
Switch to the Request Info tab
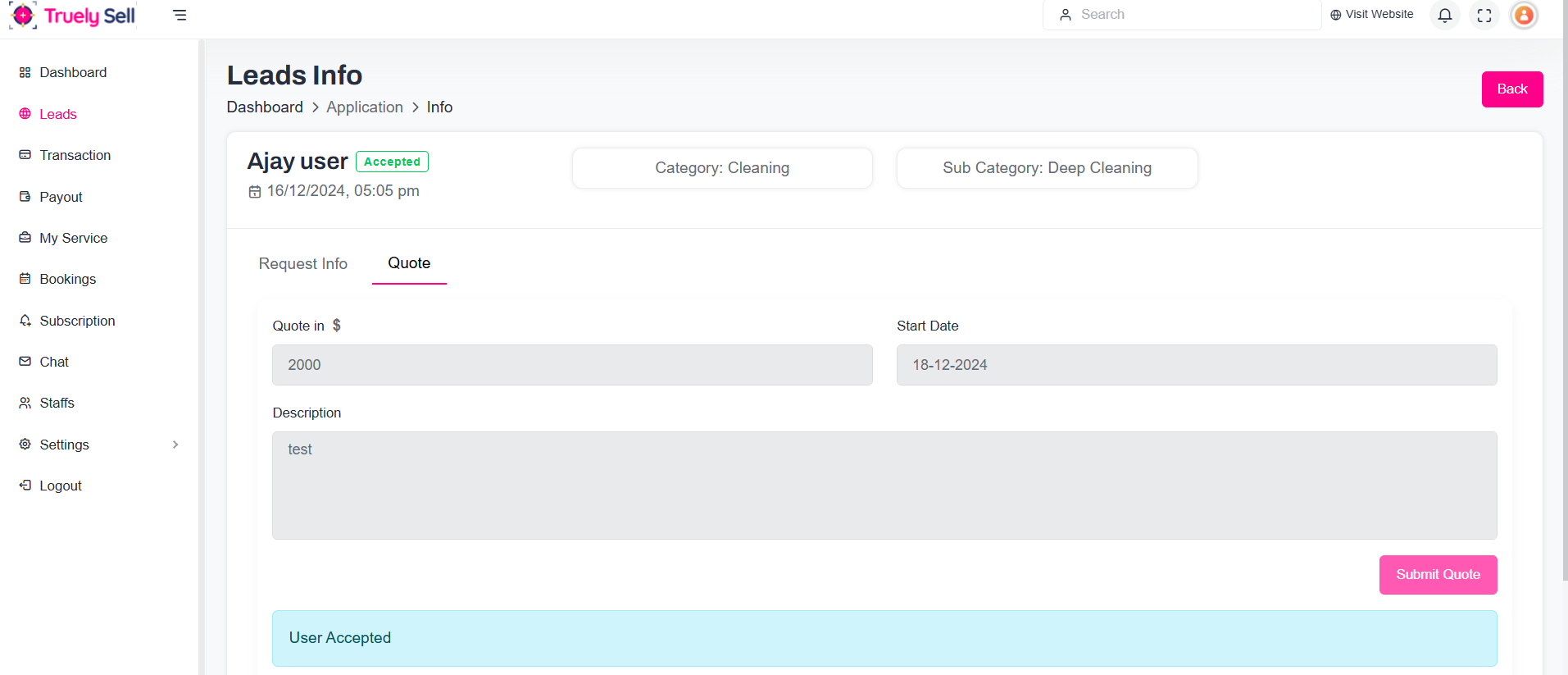pyautogui.click(x=302, y=263)
